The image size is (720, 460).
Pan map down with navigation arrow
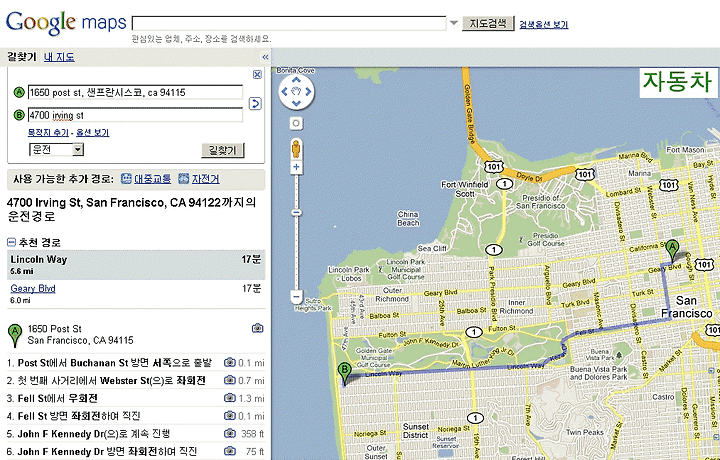296,104
